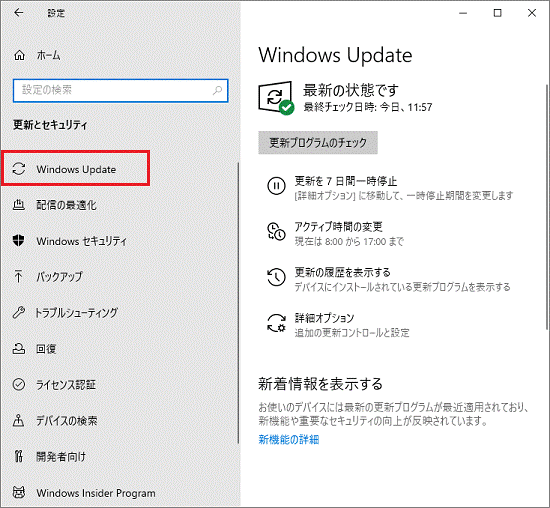Screen dimensions: 550x508
Task: Focus the 設定の検索 search box
Action: 120,91
